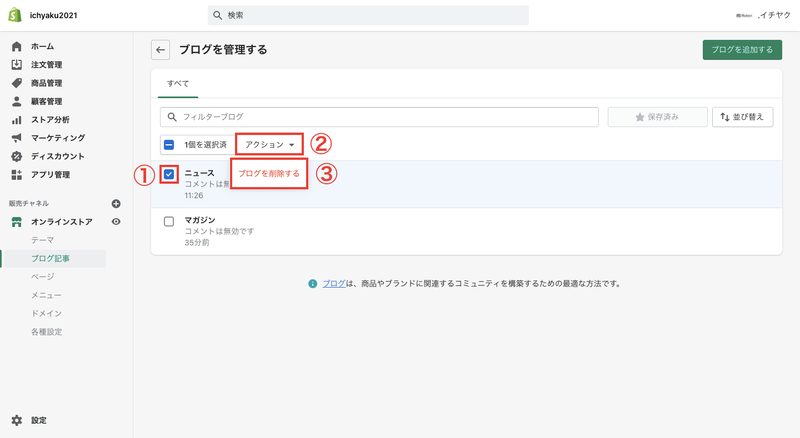800x438 pixels.
Task: Click the 11:26 timestamp under ニュース
Action: (194, 196)
